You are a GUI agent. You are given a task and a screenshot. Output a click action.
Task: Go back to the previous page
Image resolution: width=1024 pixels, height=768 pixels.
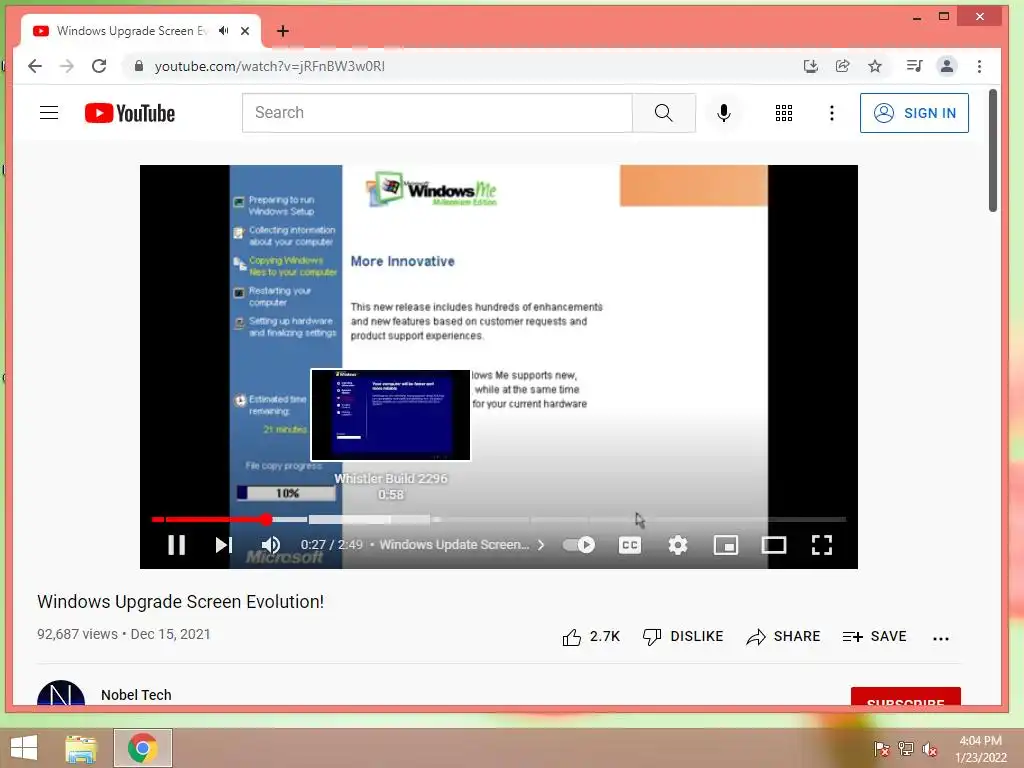pyautogui.click(x=35, y=66)
